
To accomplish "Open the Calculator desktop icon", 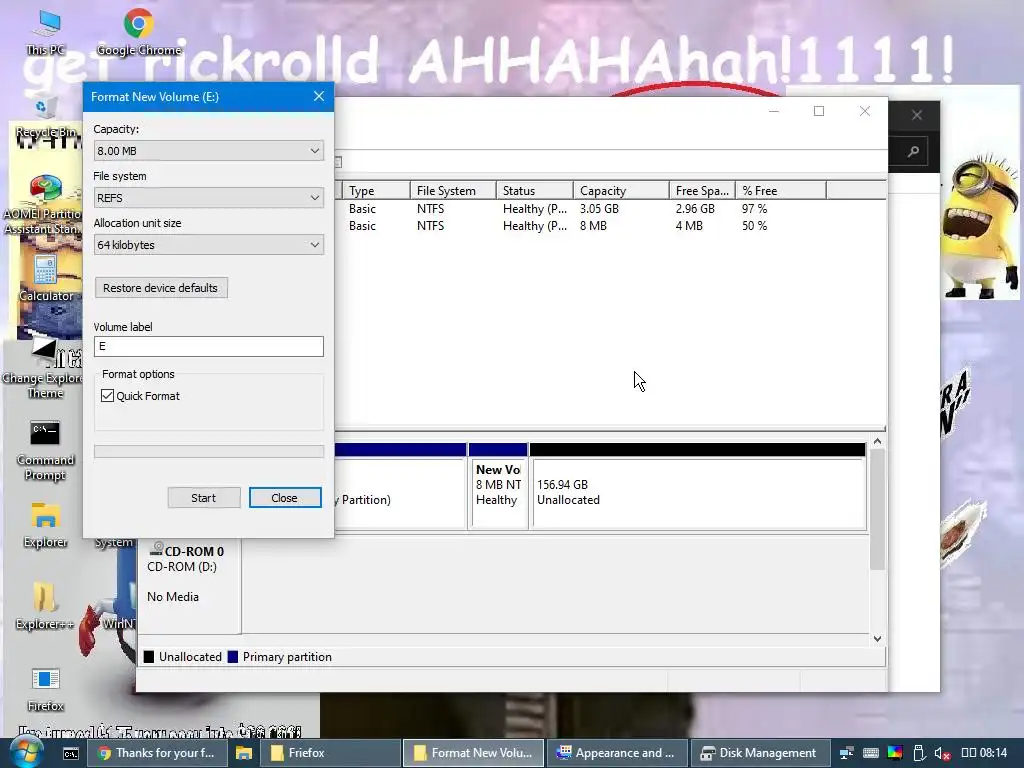I will (x=45, y=278).
